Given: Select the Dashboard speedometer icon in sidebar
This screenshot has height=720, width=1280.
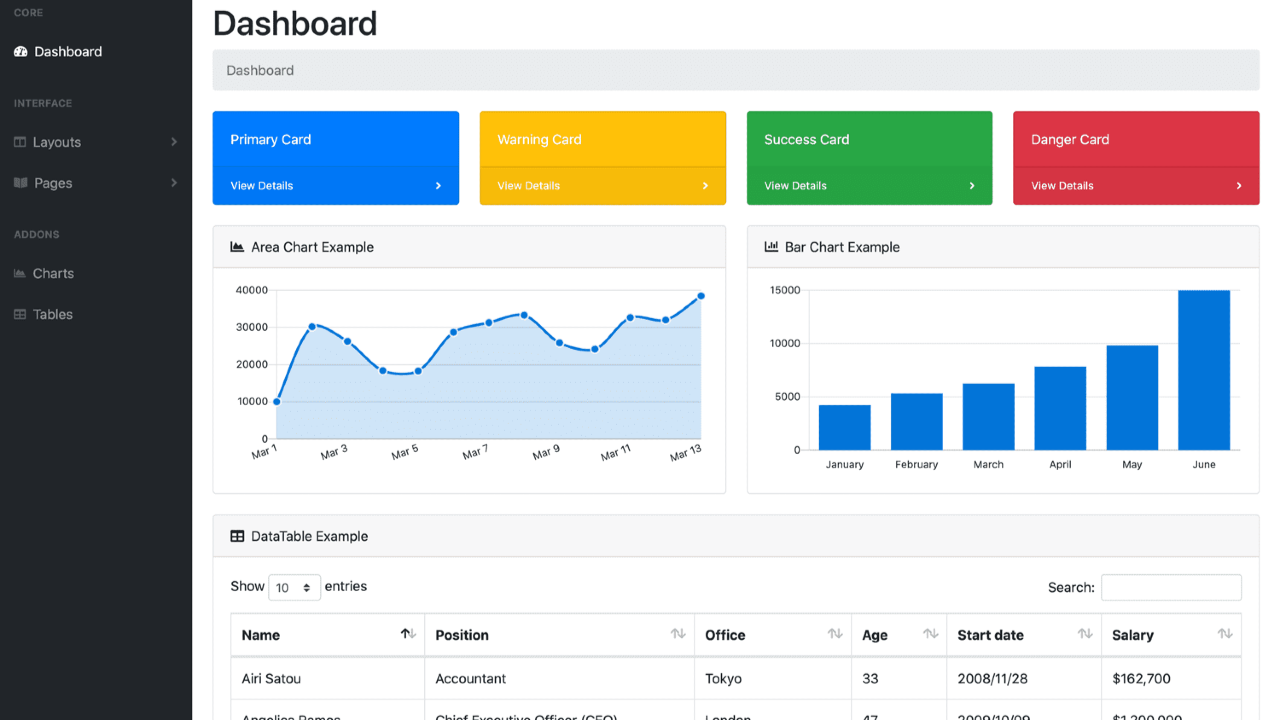Looking at the screenshot, I should click(x=20, y=51).
